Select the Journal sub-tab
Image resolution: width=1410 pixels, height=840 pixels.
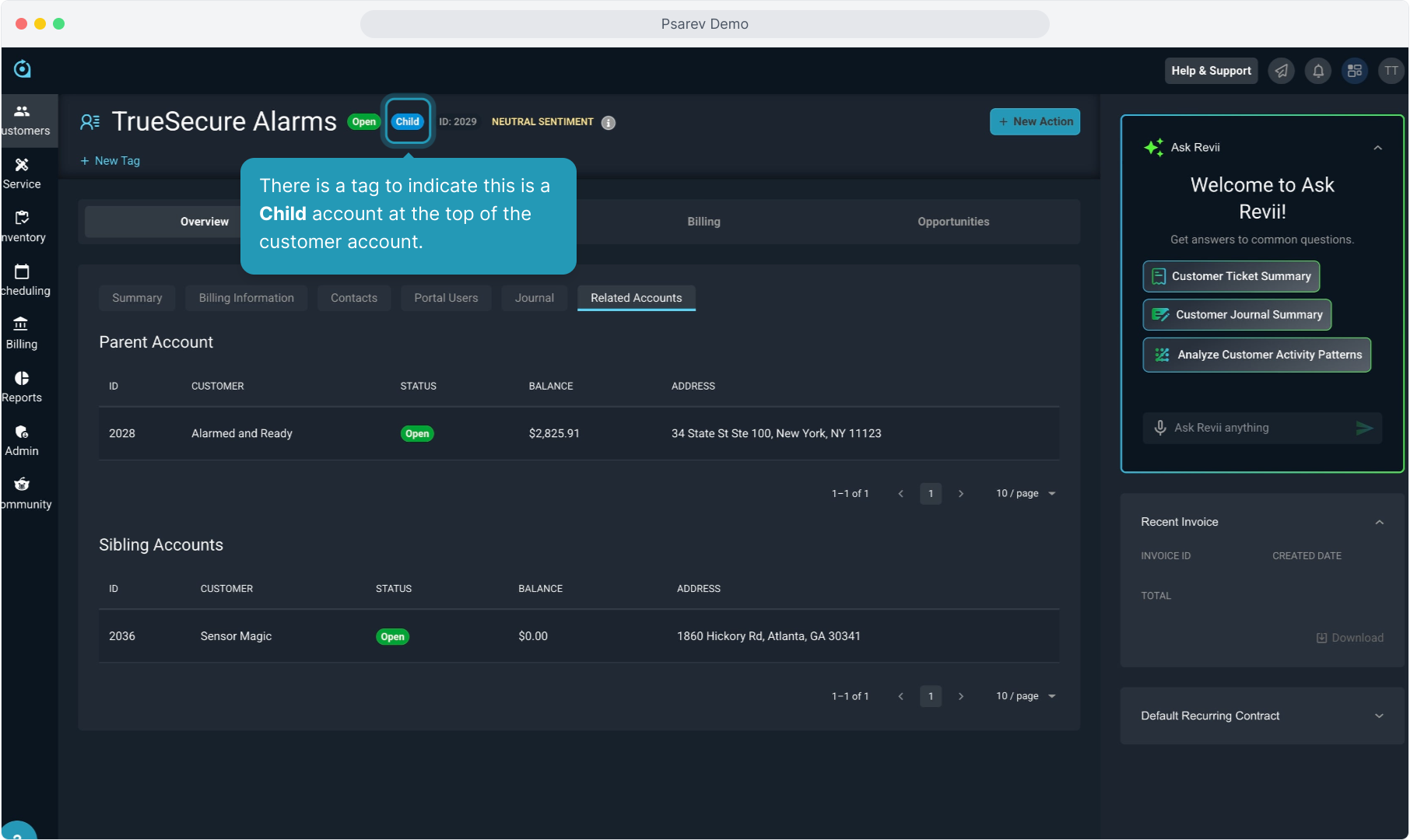tap(534, 298)
